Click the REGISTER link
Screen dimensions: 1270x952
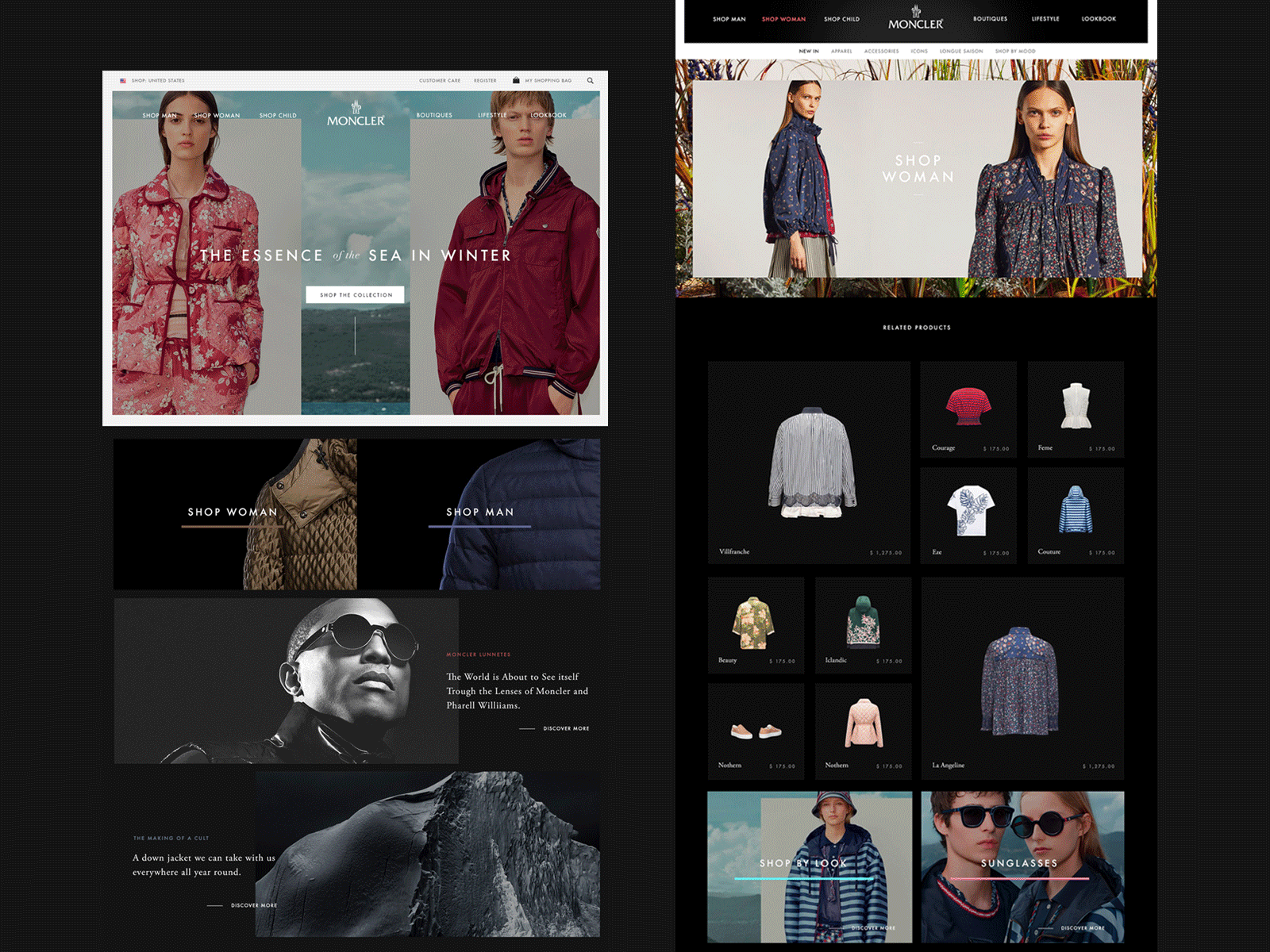pyautogui.click(x=485, y=80)
